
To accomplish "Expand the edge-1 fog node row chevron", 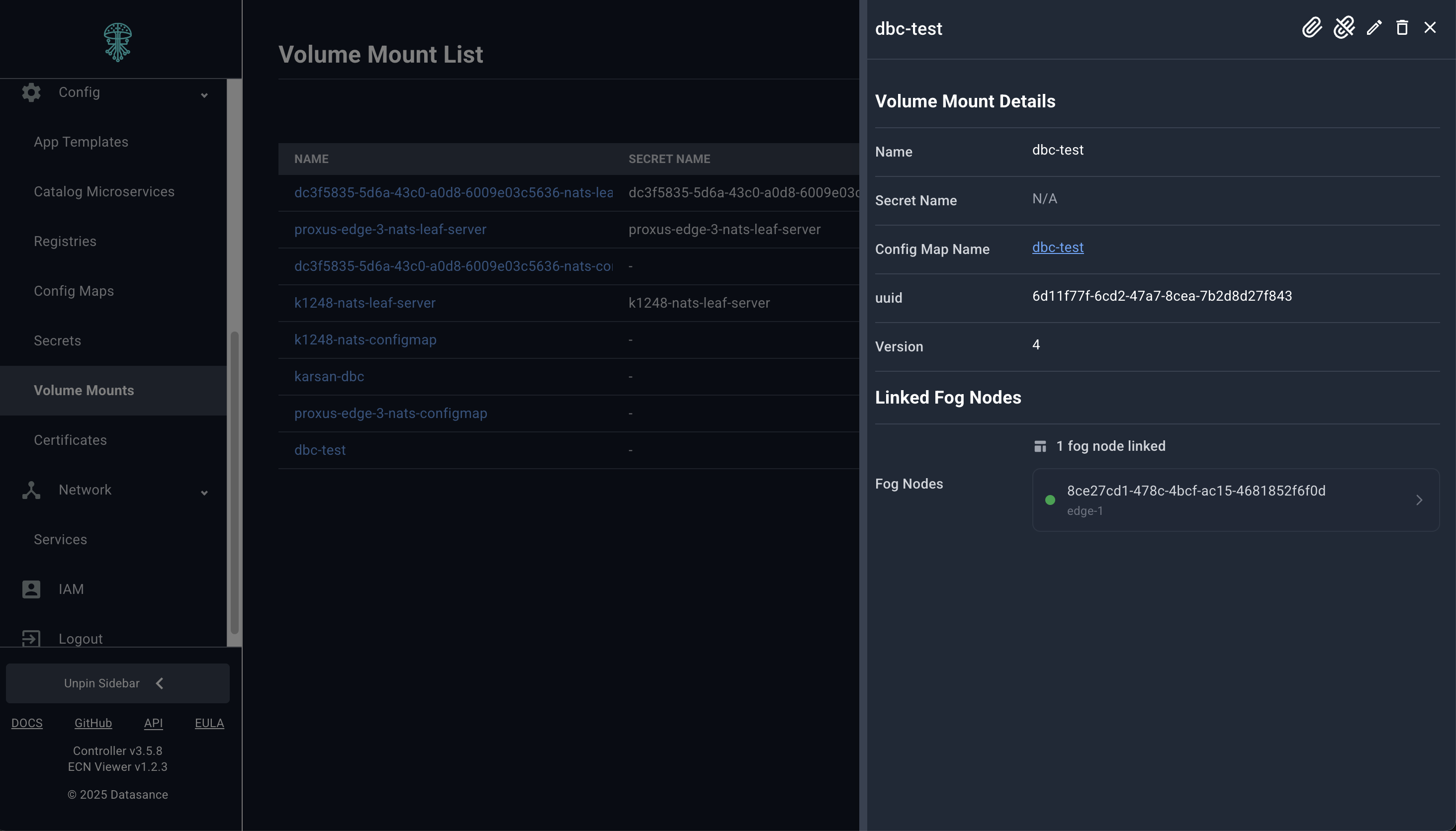I will (x=1419, y=500).
